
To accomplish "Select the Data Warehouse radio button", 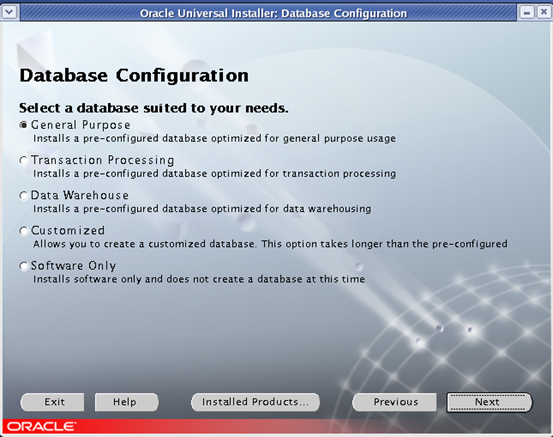I will [x=24, y=196].
